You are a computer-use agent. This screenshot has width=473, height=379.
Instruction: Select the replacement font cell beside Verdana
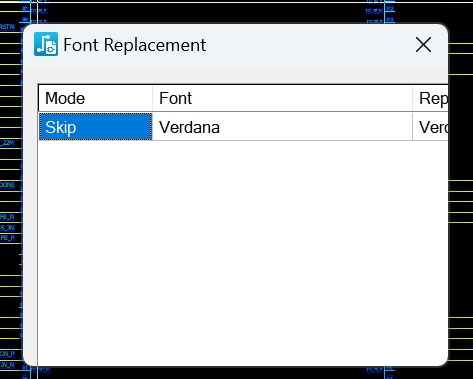tap(430, 127)
